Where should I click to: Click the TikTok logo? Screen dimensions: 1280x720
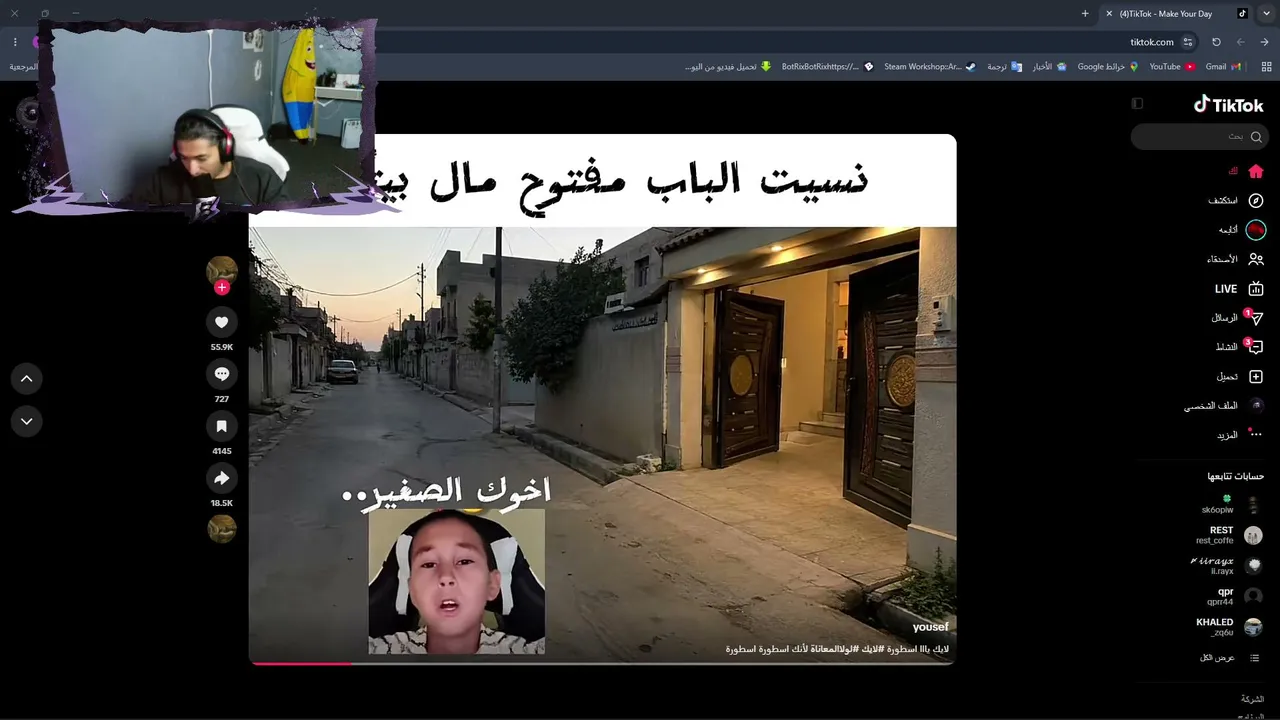pos(1228,104)
